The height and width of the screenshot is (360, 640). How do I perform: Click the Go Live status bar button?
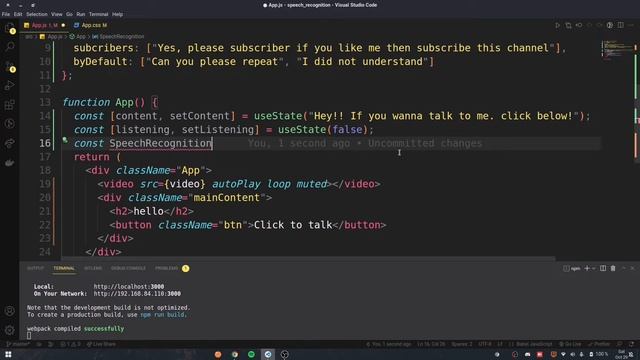click(570, 344)
